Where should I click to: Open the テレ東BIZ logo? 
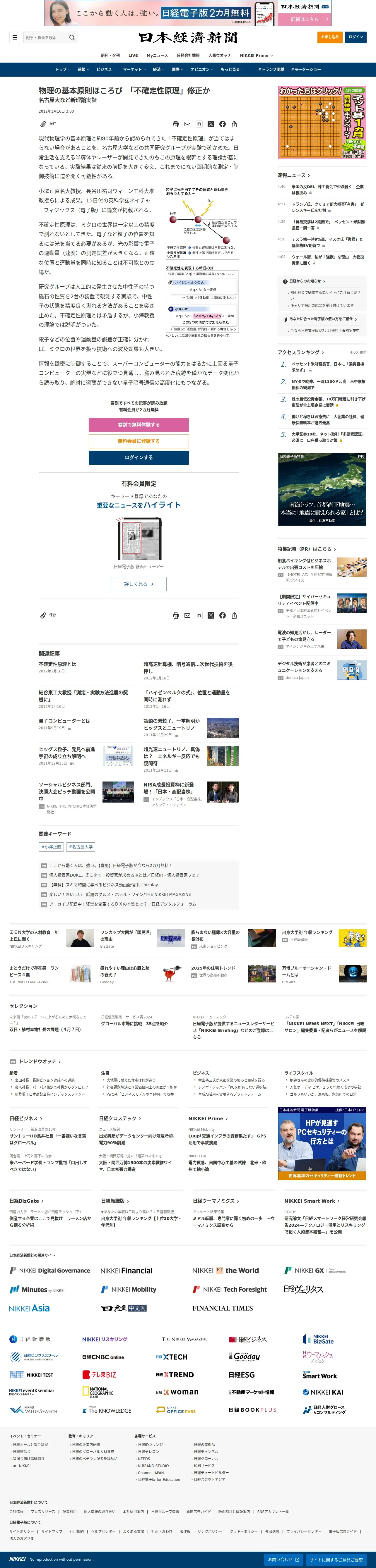pos(99,1374)
